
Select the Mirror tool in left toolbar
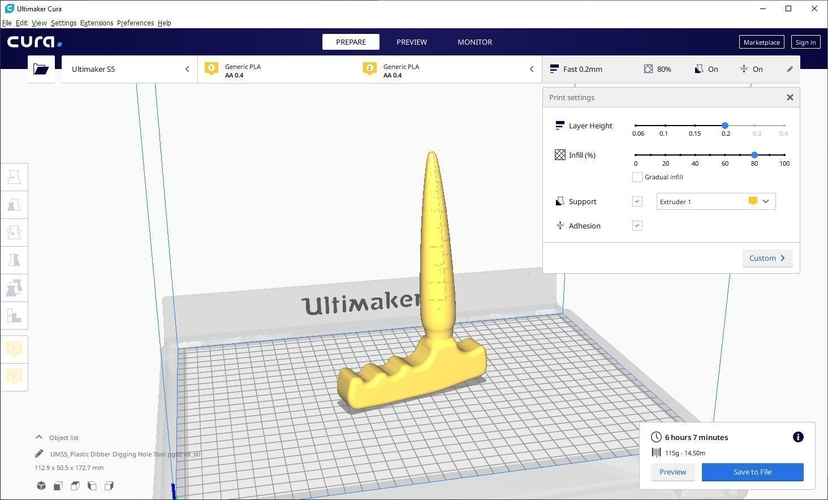[x=14, y=260]
